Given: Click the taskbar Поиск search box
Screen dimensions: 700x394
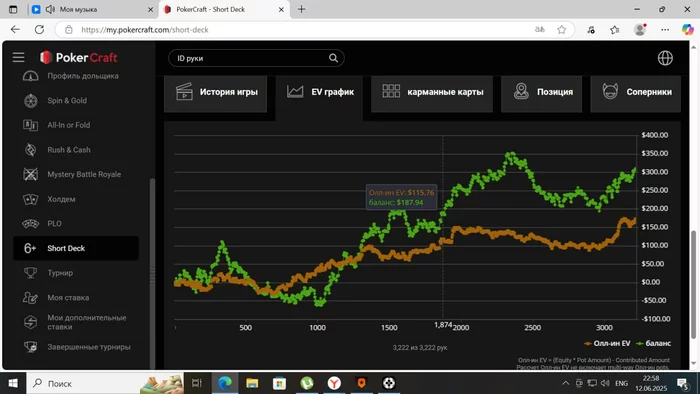Looking at the screenshot, I should 105,383.
